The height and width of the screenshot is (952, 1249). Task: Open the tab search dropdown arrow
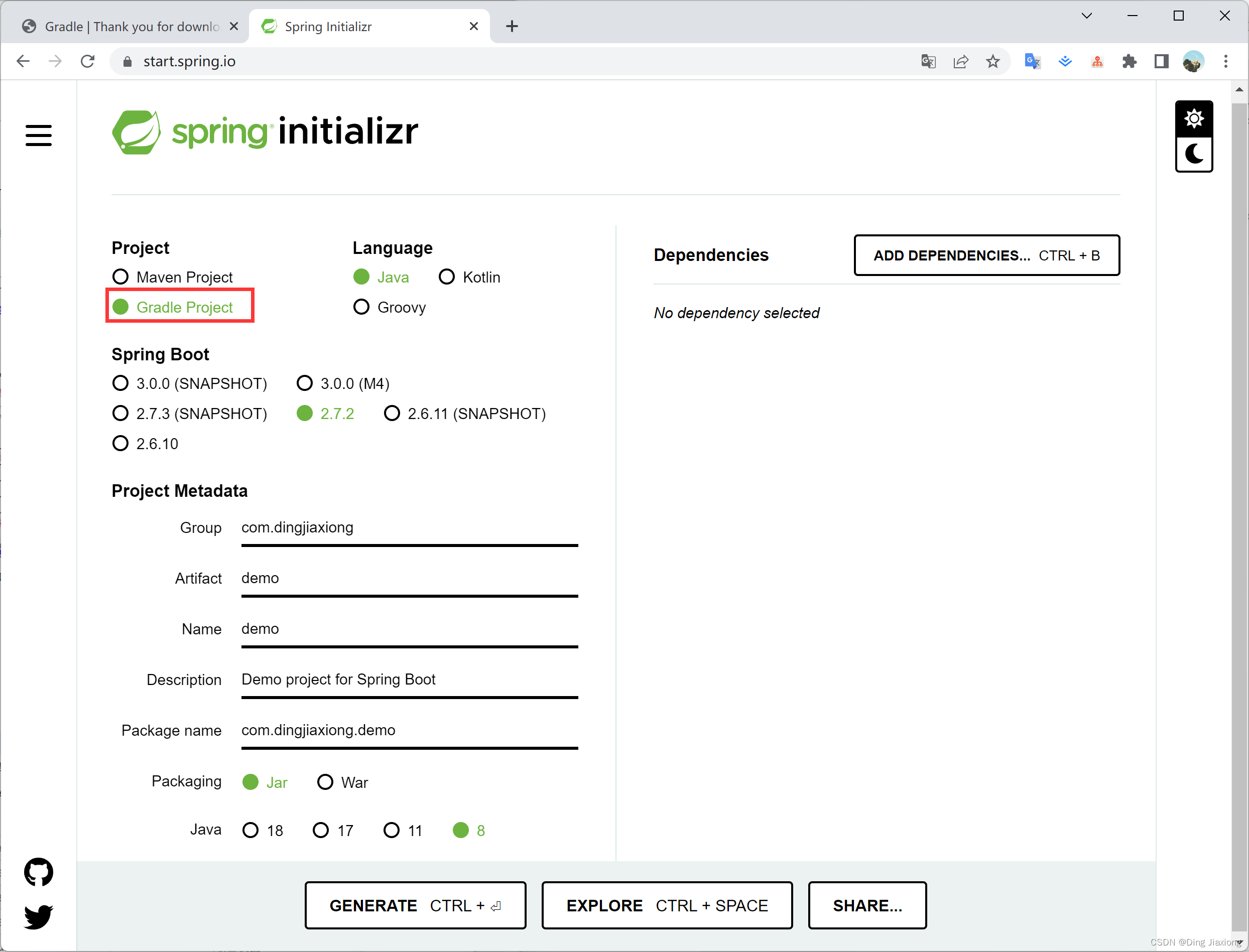point(1086,16)
